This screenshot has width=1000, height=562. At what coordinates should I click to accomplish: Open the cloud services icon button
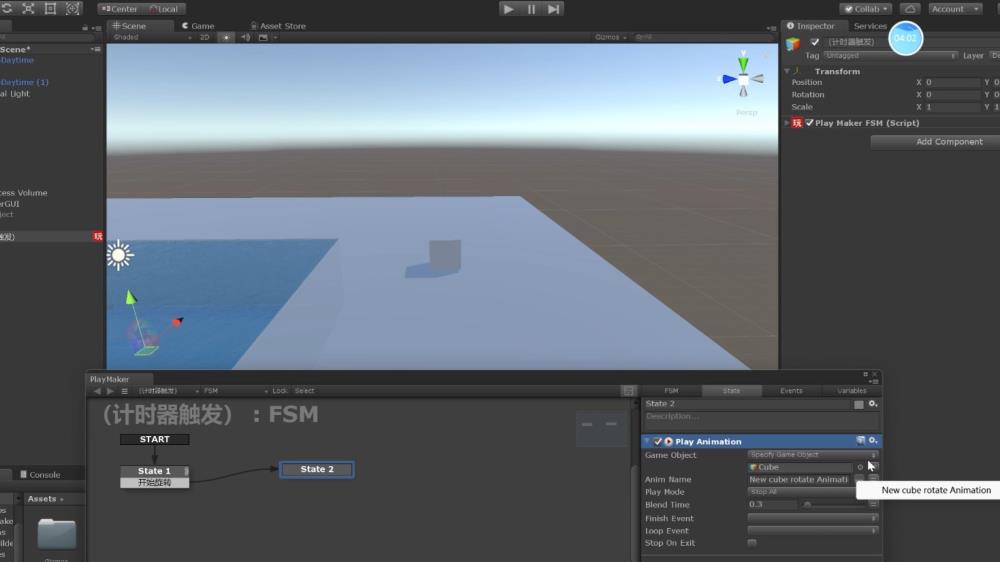[x=910, y=9]
